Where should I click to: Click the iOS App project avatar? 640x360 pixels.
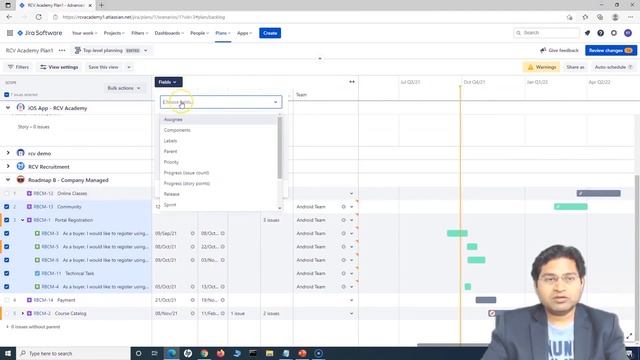pyautogui.click(x=20, y=108)
